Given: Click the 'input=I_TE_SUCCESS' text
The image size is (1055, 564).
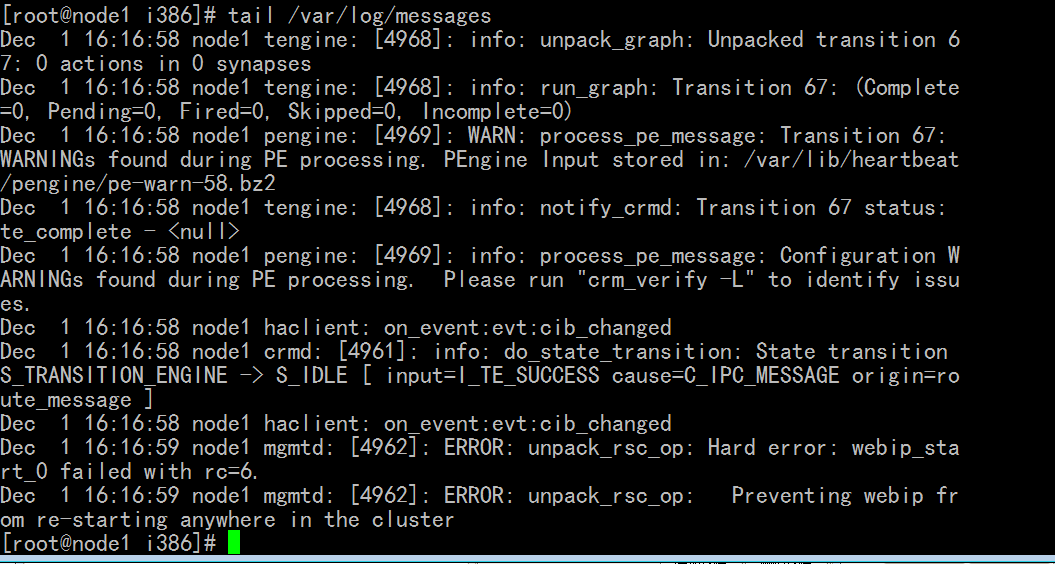Looking at the screenshot, I should click(x=492, y=376).
